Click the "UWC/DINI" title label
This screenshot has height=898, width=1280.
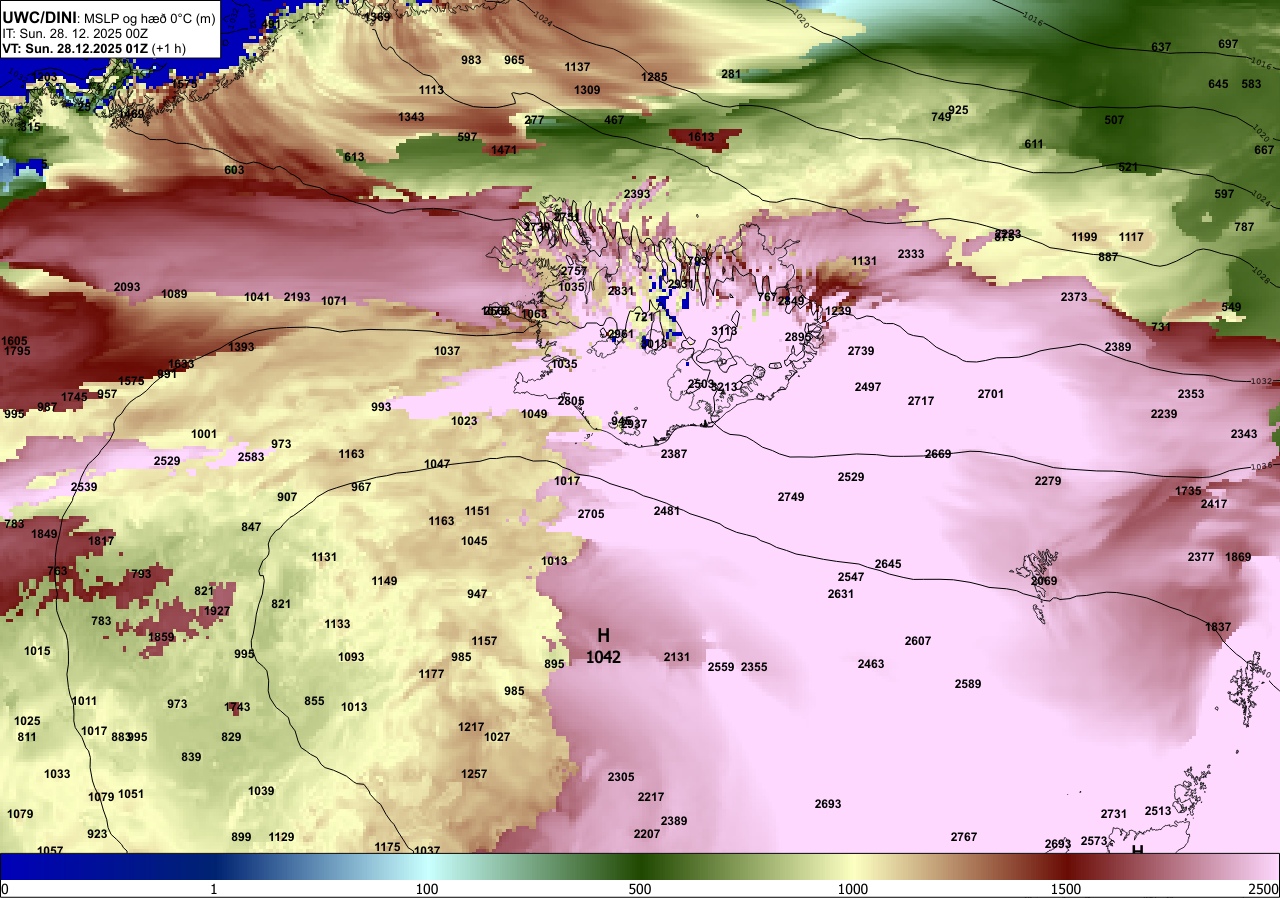tap(38, 17)
